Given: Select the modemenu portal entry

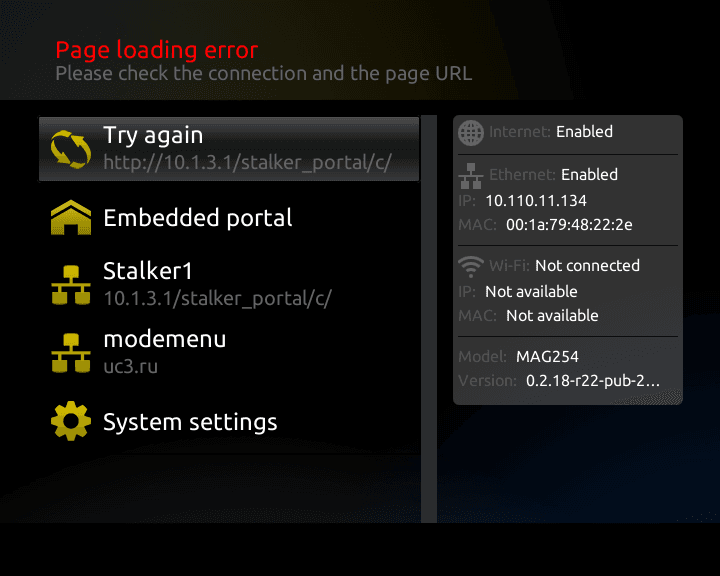Looking at the screenshot, I should 165,339.
